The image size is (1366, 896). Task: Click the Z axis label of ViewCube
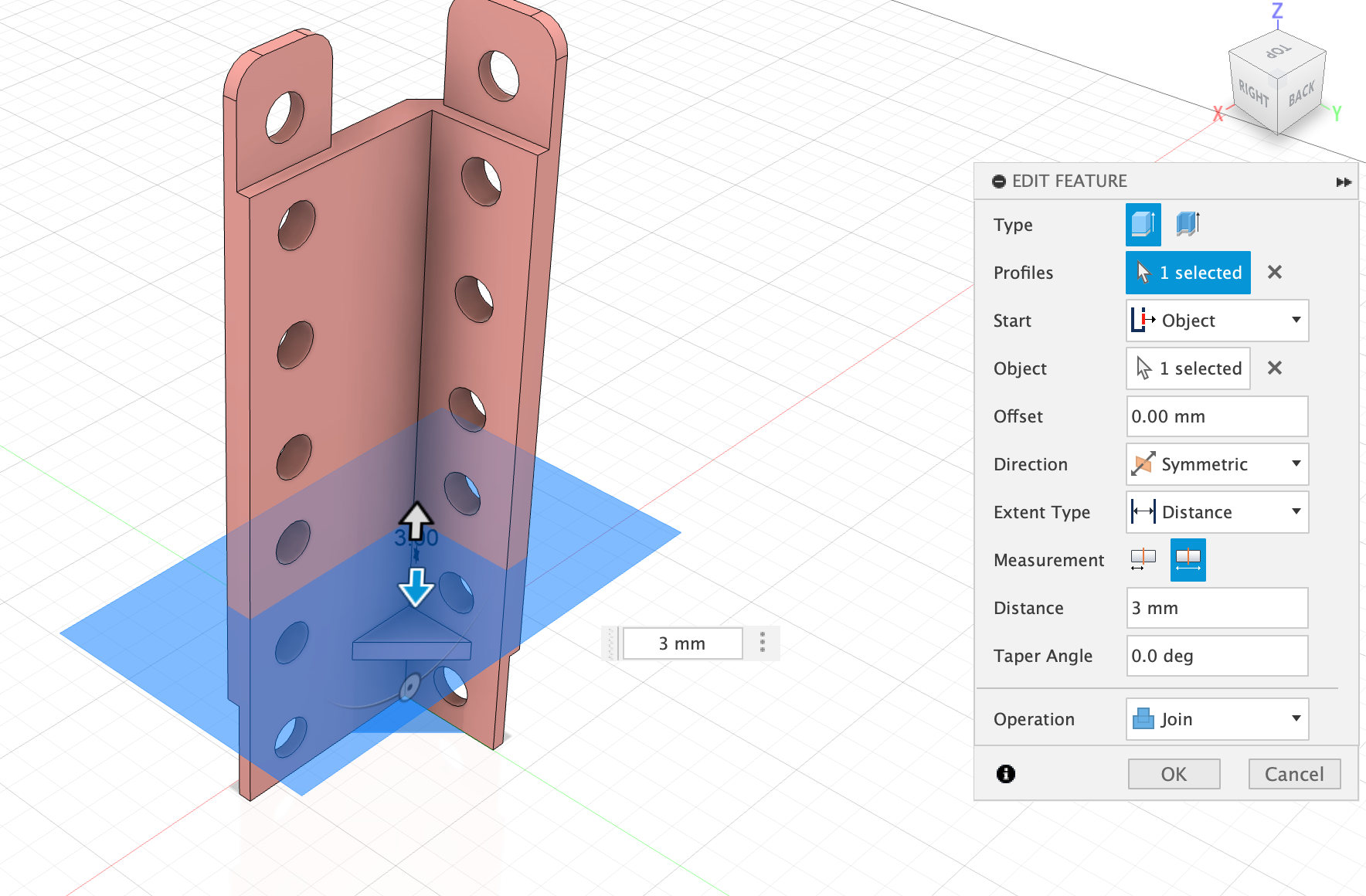pos(1277,10)
